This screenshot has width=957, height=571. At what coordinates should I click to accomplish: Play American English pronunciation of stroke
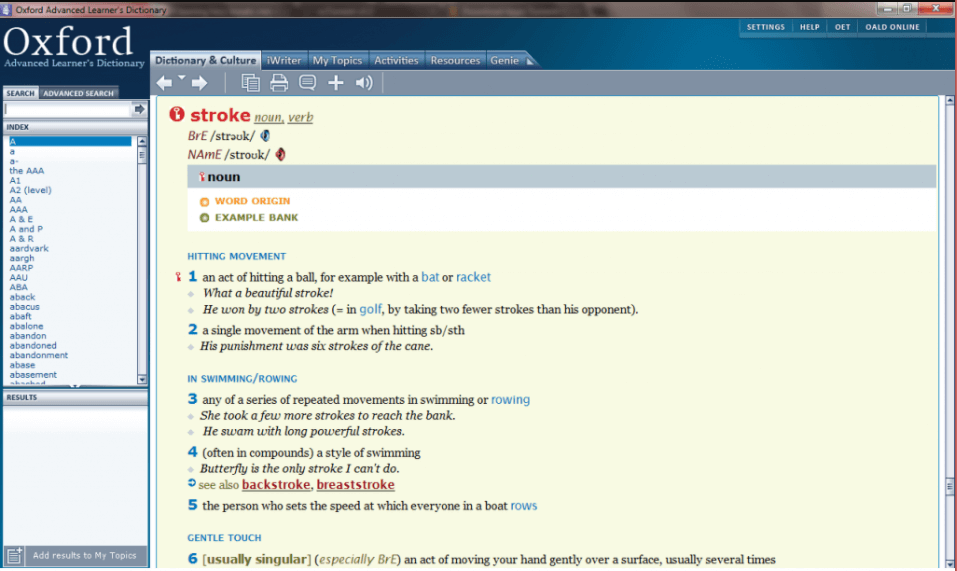281,155
